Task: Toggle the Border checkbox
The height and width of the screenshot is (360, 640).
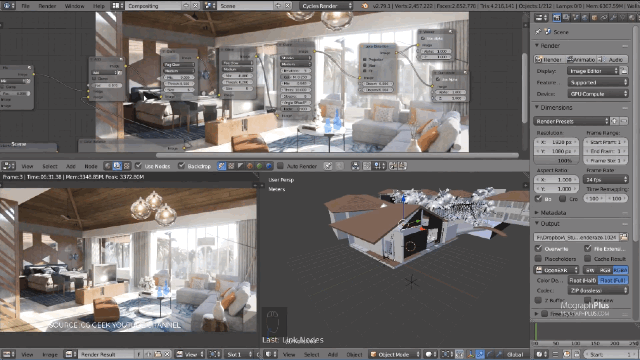Action: click(538, 199)
